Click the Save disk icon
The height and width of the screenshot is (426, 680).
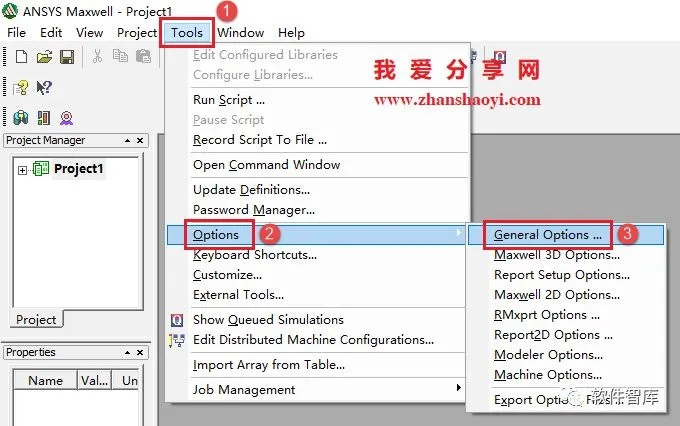pos(67,57)
